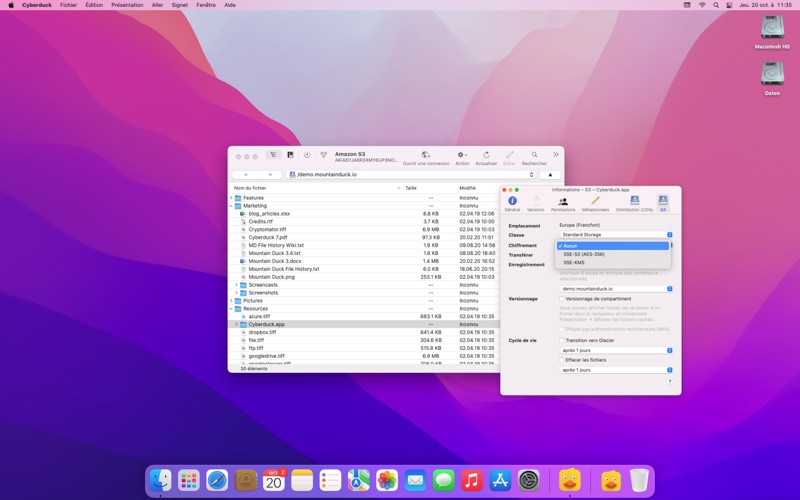Open the Présentation menu
This screenshot has width=800, height=500.
127,5
